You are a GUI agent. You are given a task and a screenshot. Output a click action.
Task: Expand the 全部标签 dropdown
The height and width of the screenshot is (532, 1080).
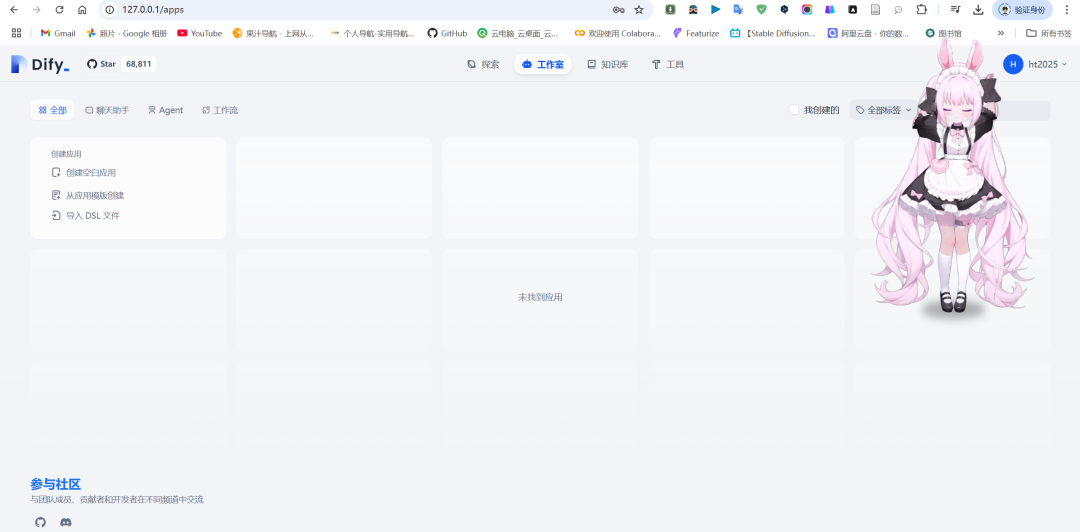coord(883,110)
